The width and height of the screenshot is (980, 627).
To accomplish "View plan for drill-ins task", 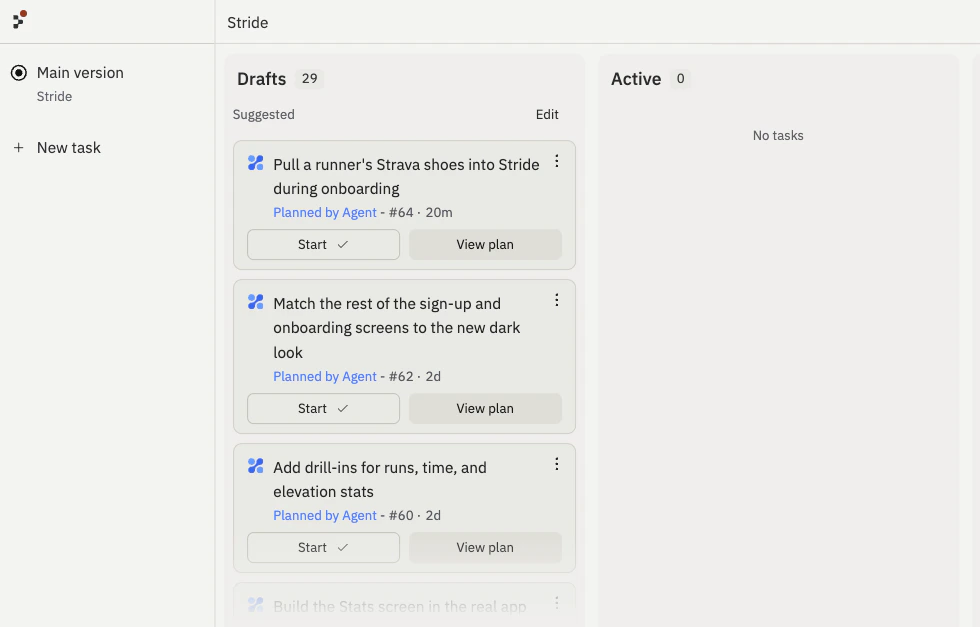I will point(485,548).
